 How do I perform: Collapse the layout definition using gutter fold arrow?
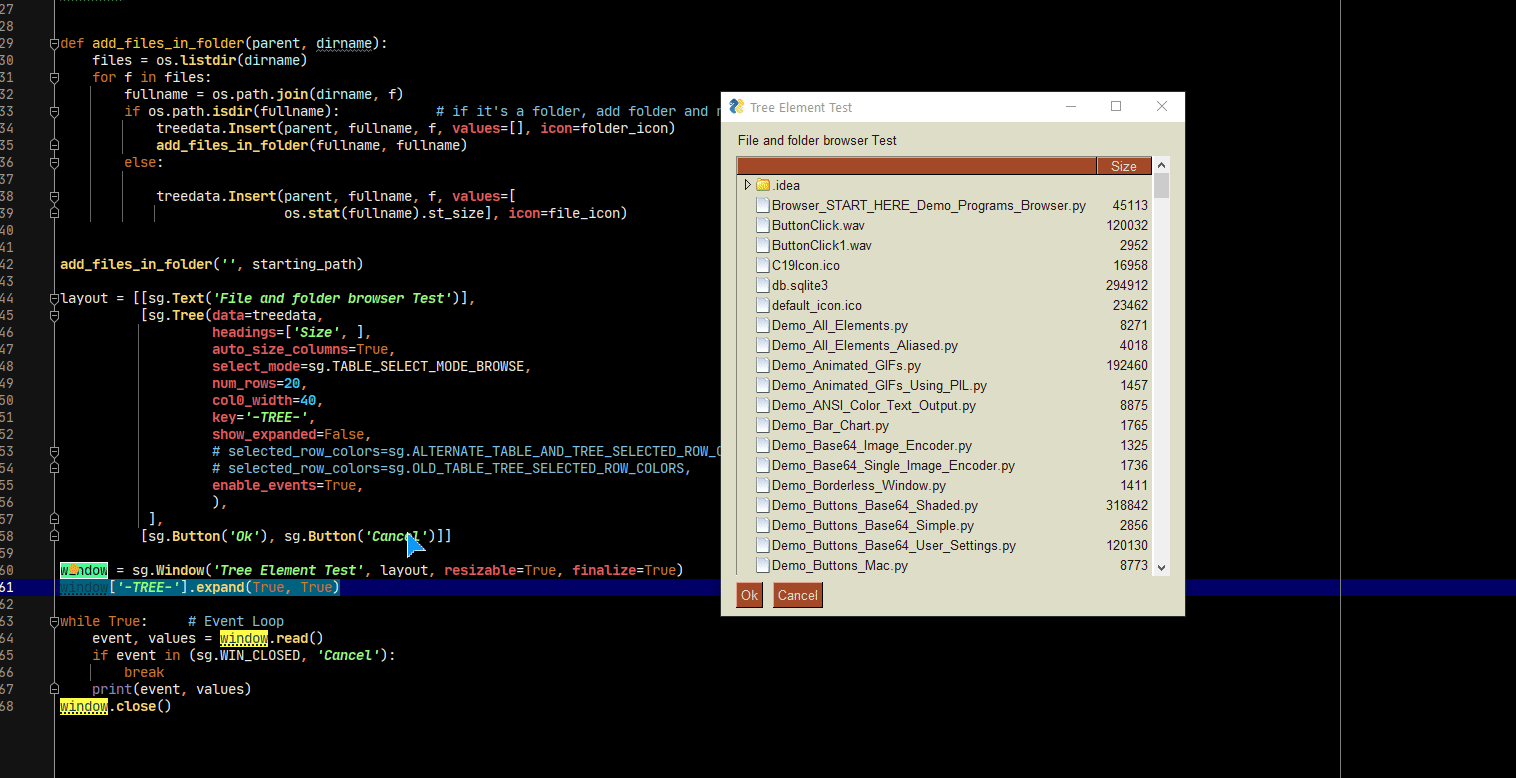(54, 298)
